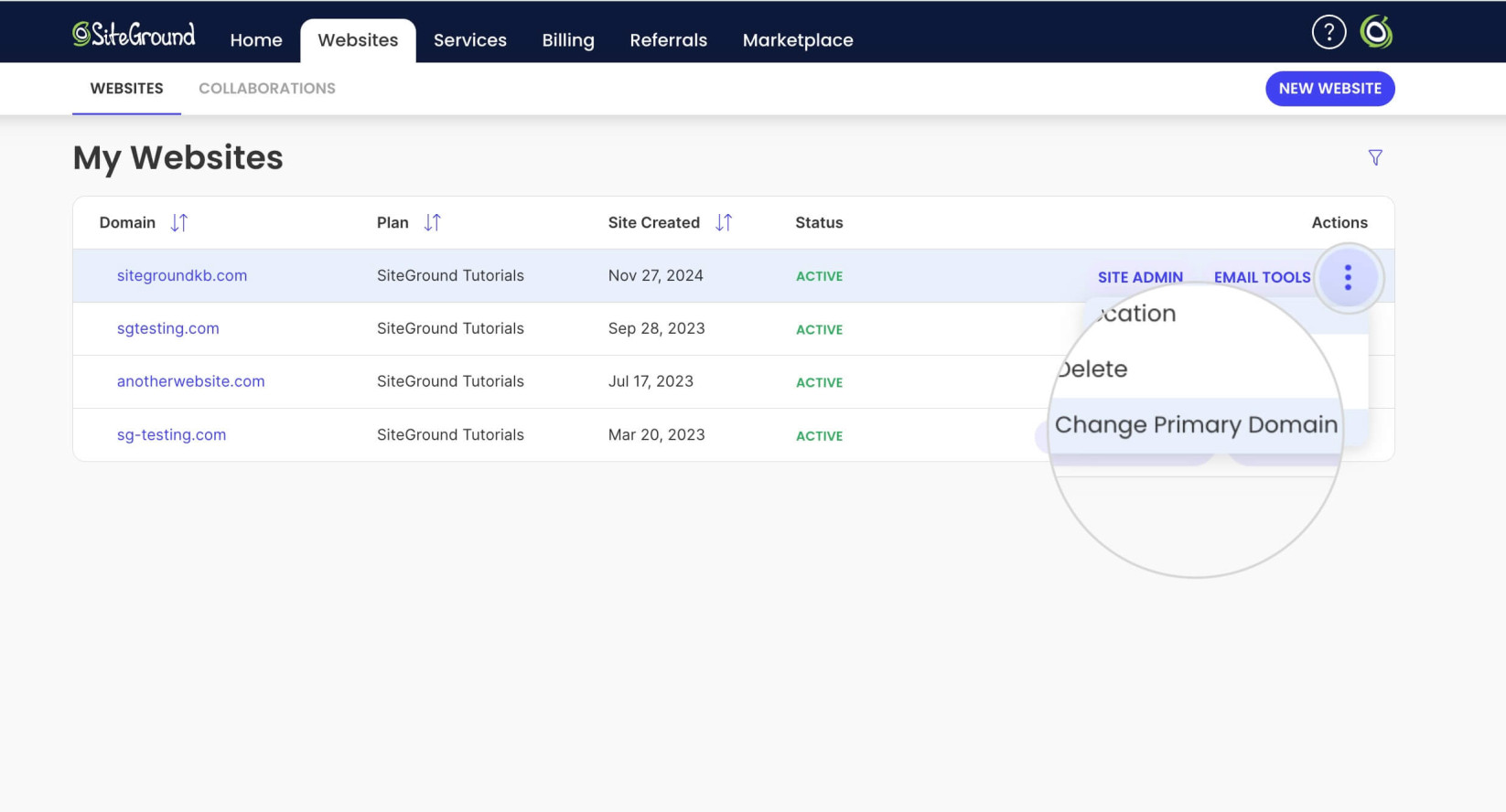The image size is (1506, 812).
Task: Click the NEW WEBSITE button
Action: (1329, 89)
